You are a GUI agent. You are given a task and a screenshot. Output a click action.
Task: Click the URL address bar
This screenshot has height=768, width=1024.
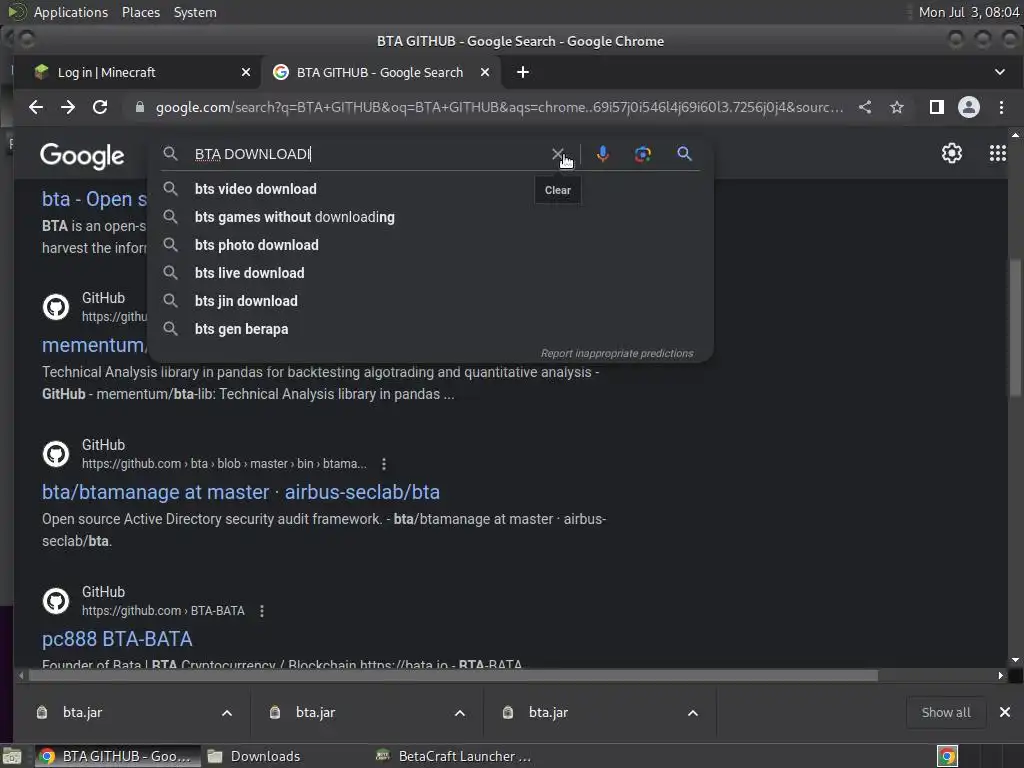pyautogui.click(x=498, y=107)
